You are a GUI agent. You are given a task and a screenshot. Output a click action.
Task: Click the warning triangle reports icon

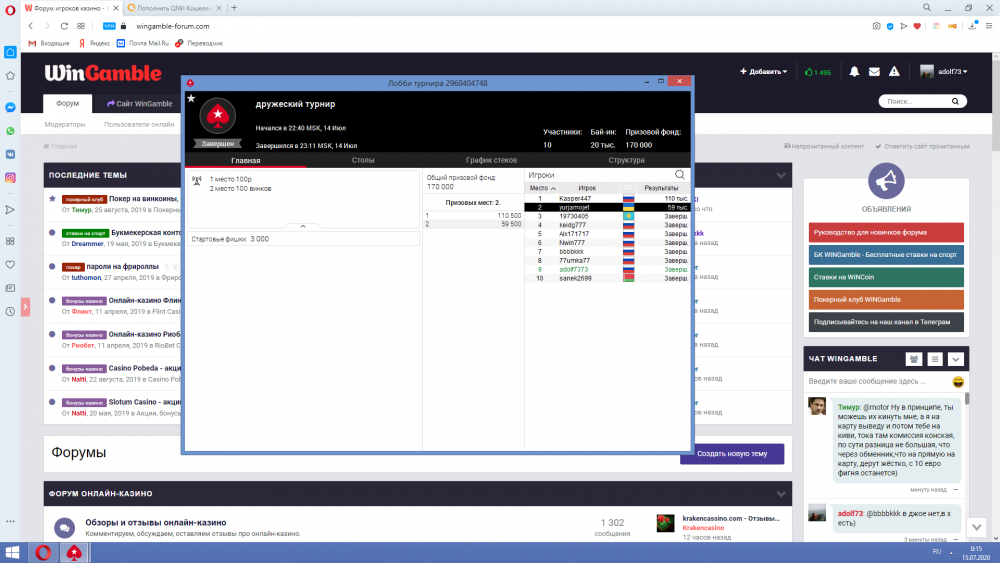894,72
